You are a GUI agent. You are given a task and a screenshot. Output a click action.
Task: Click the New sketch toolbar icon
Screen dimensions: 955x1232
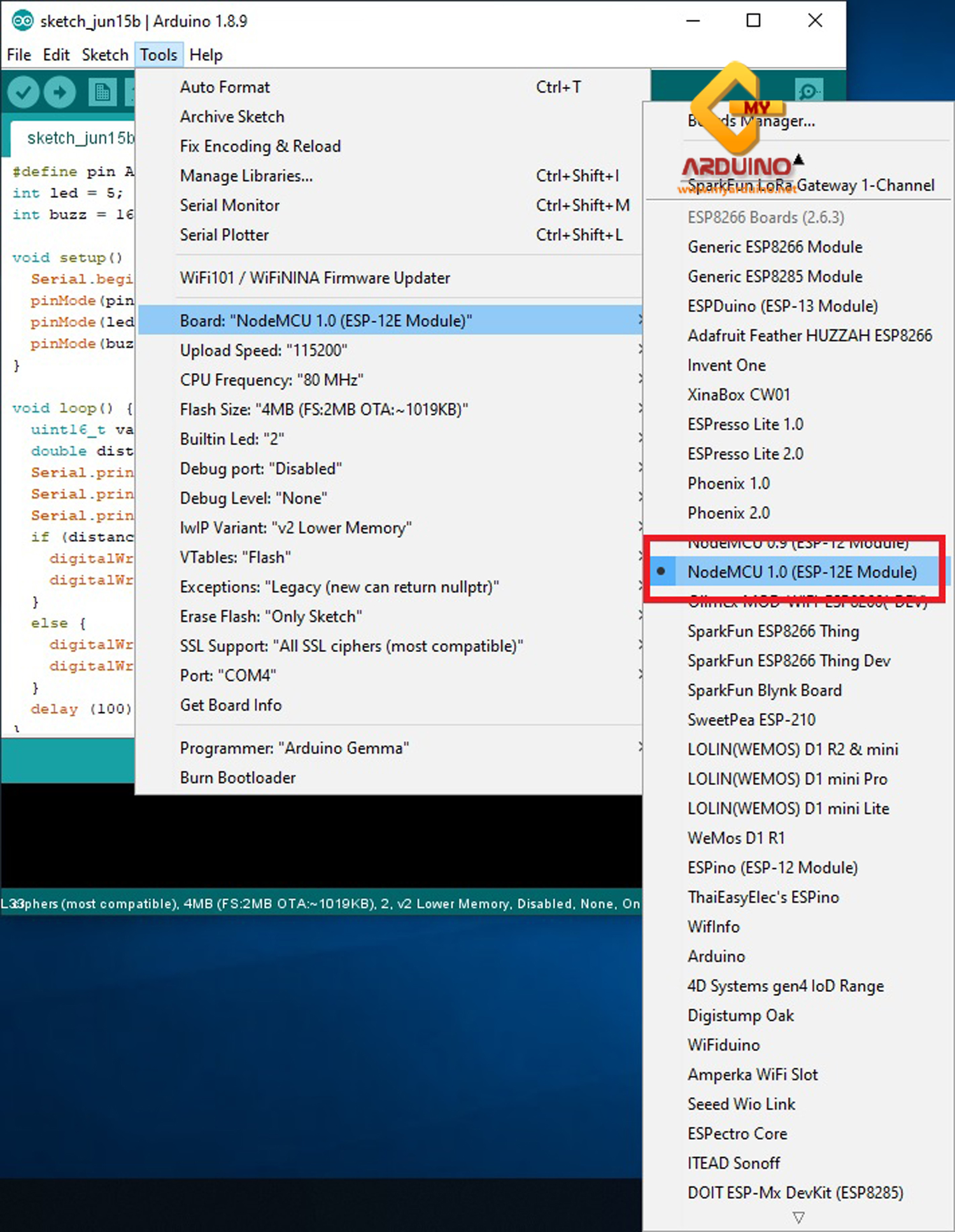tap(102, 93)
